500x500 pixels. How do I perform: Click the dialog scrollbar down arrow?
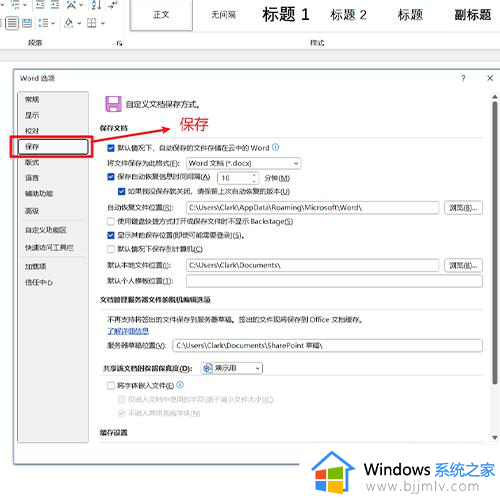495,438
